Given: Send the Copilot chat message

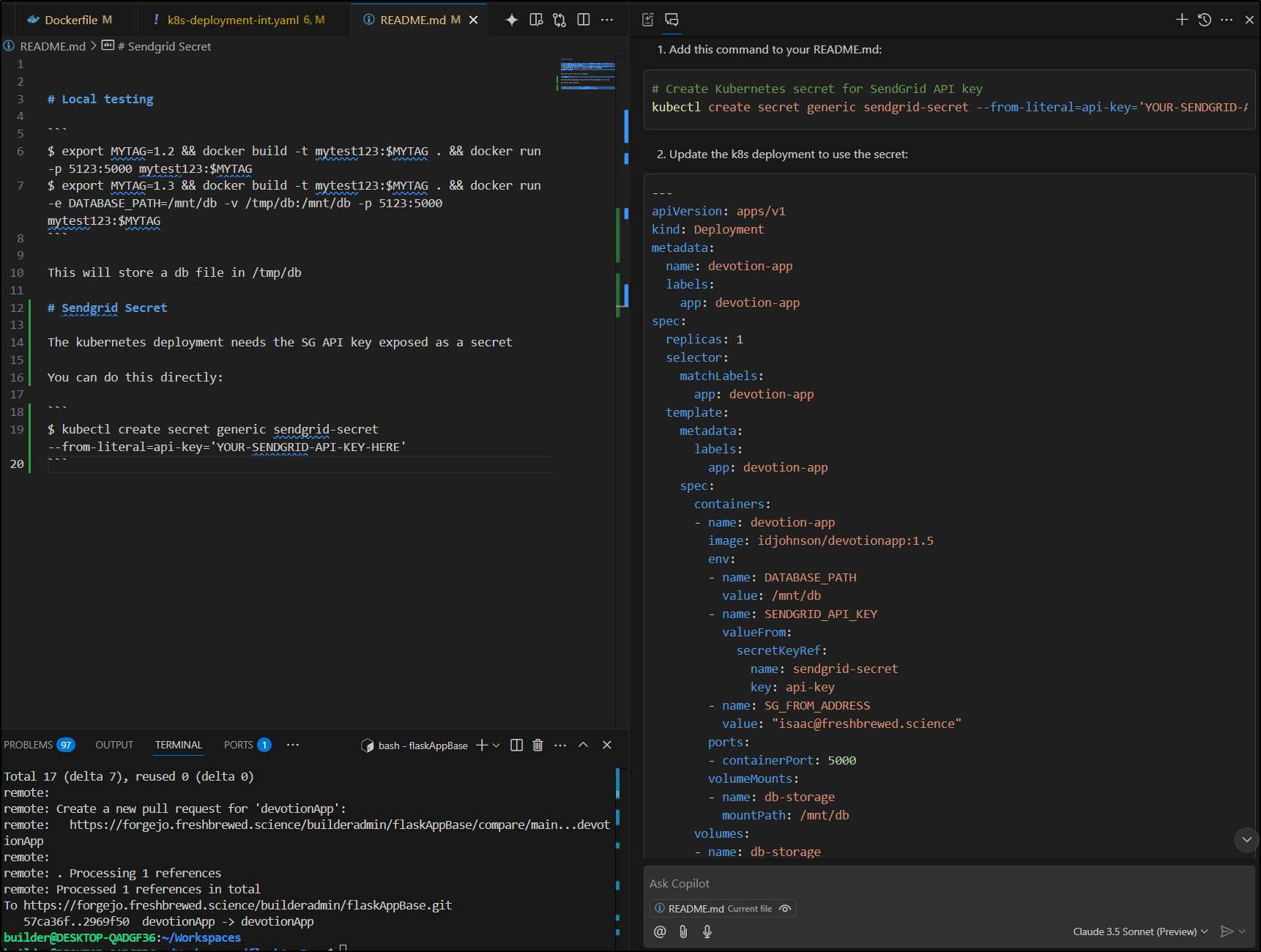Looking at the screenshot, I should click(1227, 931).
